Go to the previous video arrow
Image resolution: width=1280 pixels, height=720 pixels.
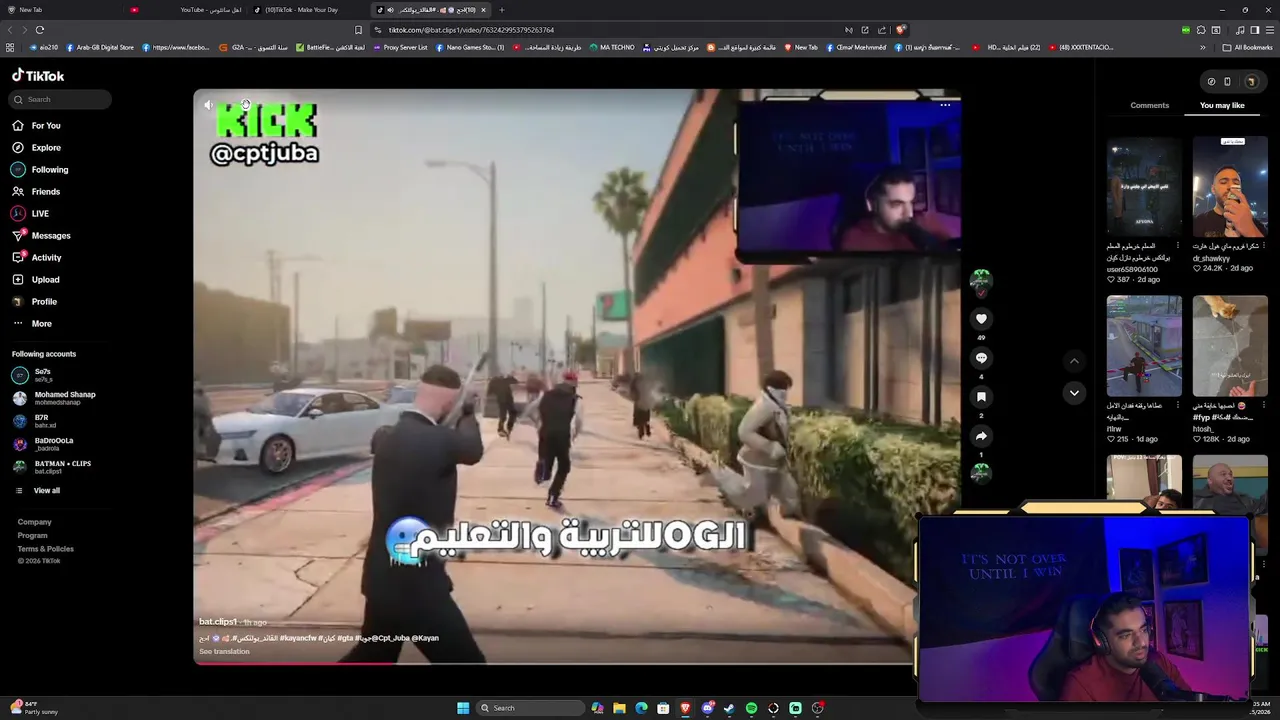click(x=1074, y=361)
